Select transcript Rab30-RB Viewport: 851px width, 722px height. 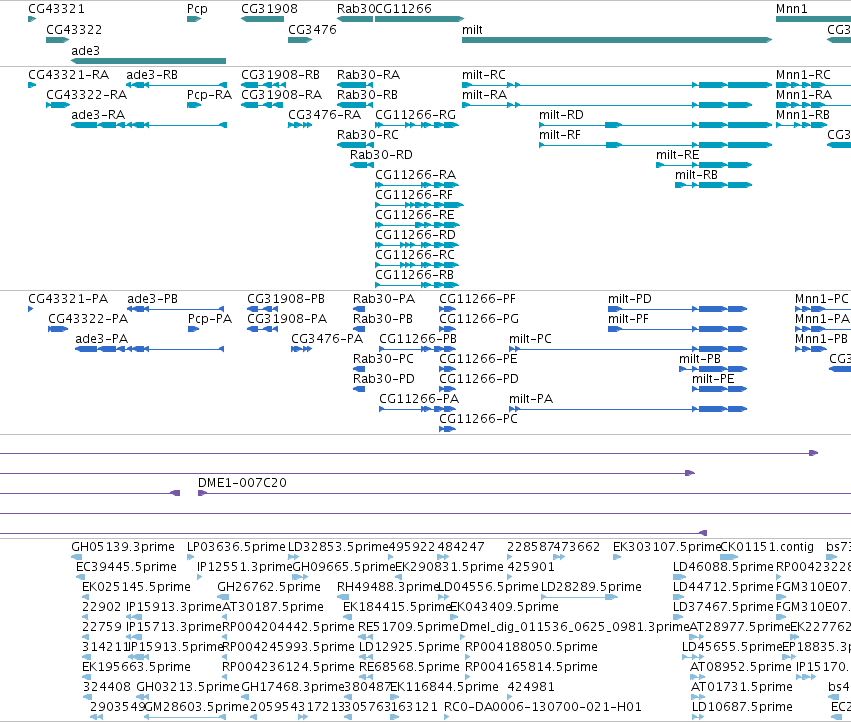pos(367,95)
